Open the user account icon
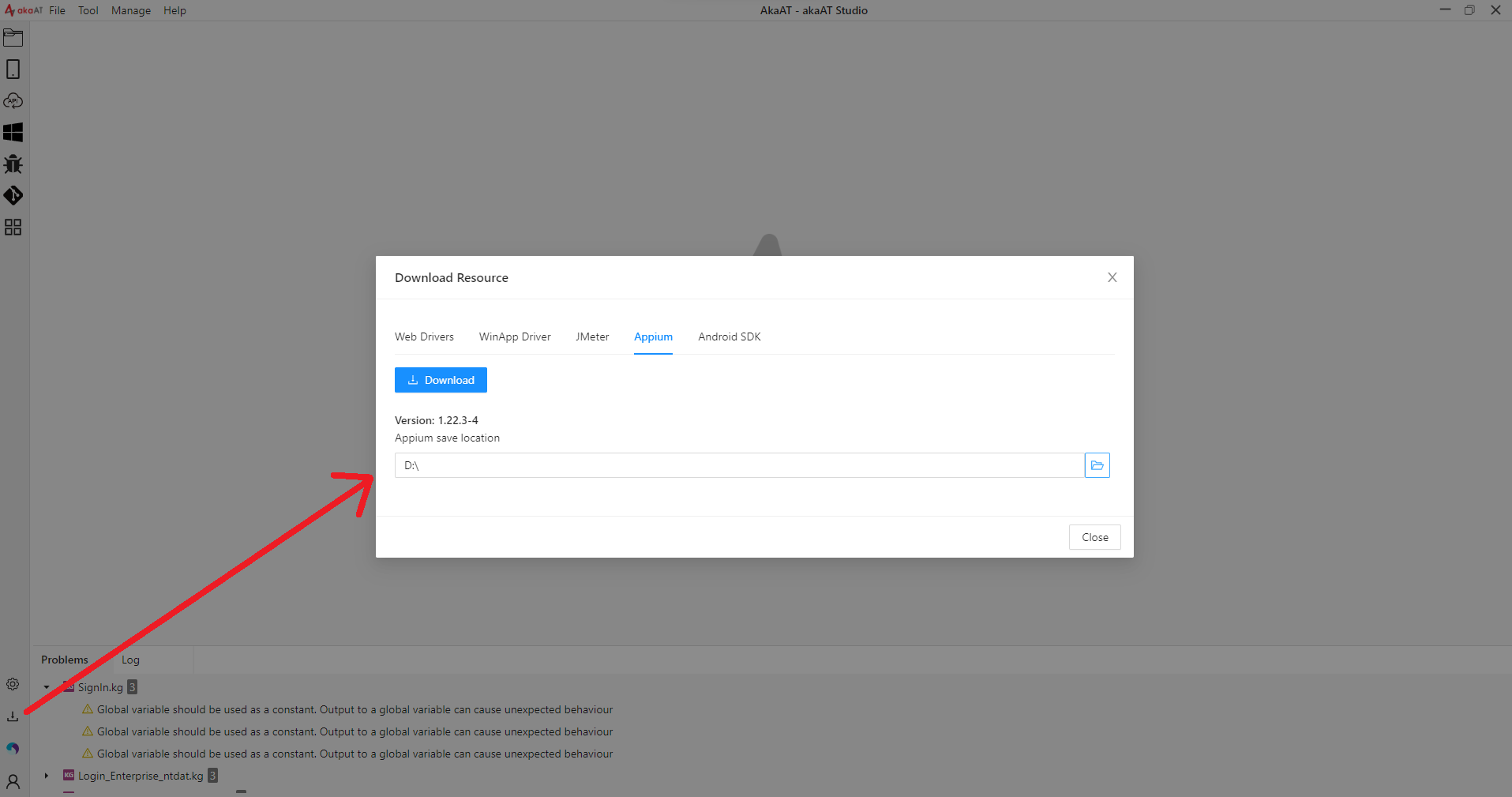This screenshot has width=1512, height=797. [x=13, y=781]
